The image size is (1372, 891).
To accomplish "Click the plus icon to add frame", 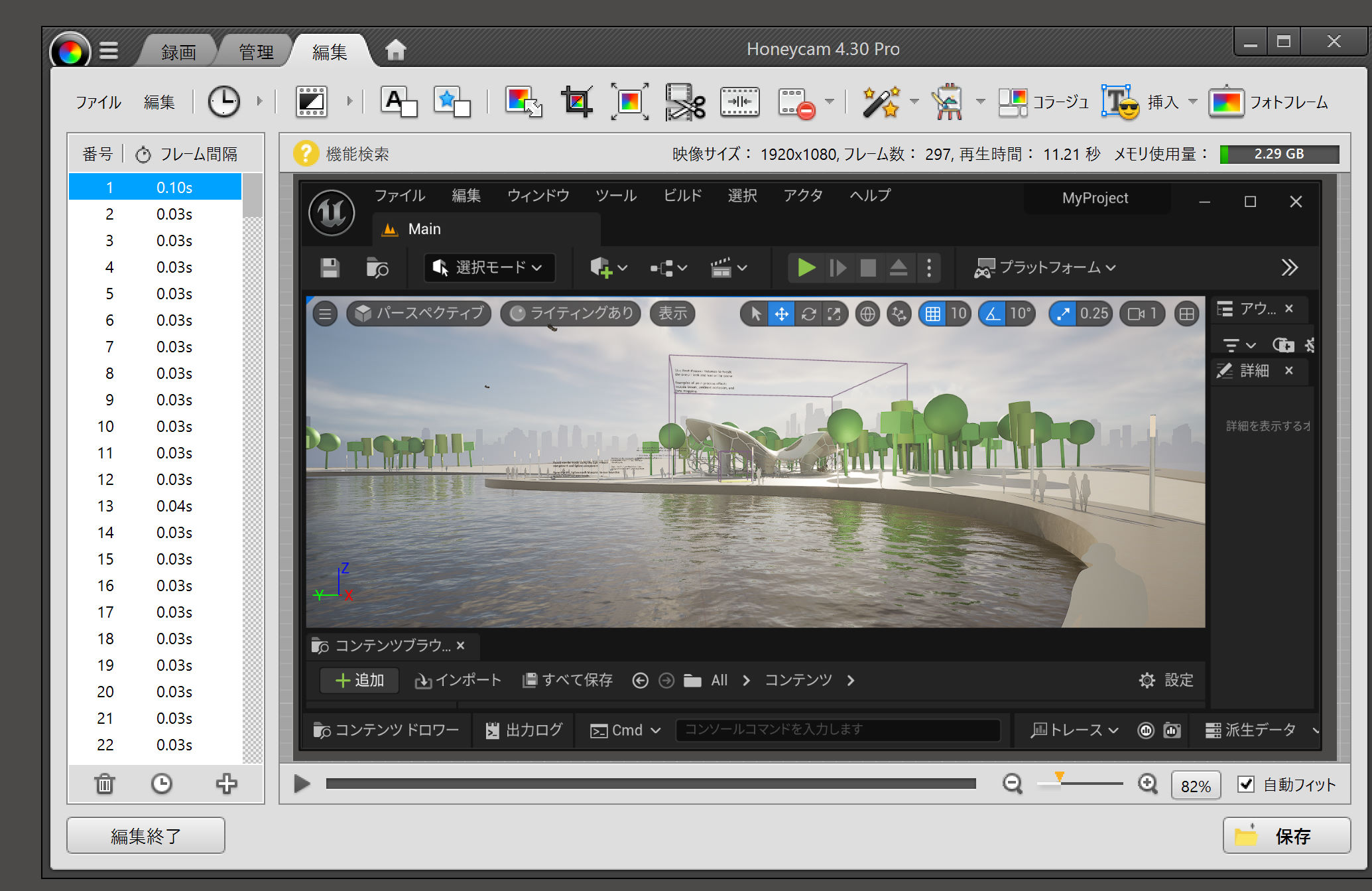I will tap(226, 784).
